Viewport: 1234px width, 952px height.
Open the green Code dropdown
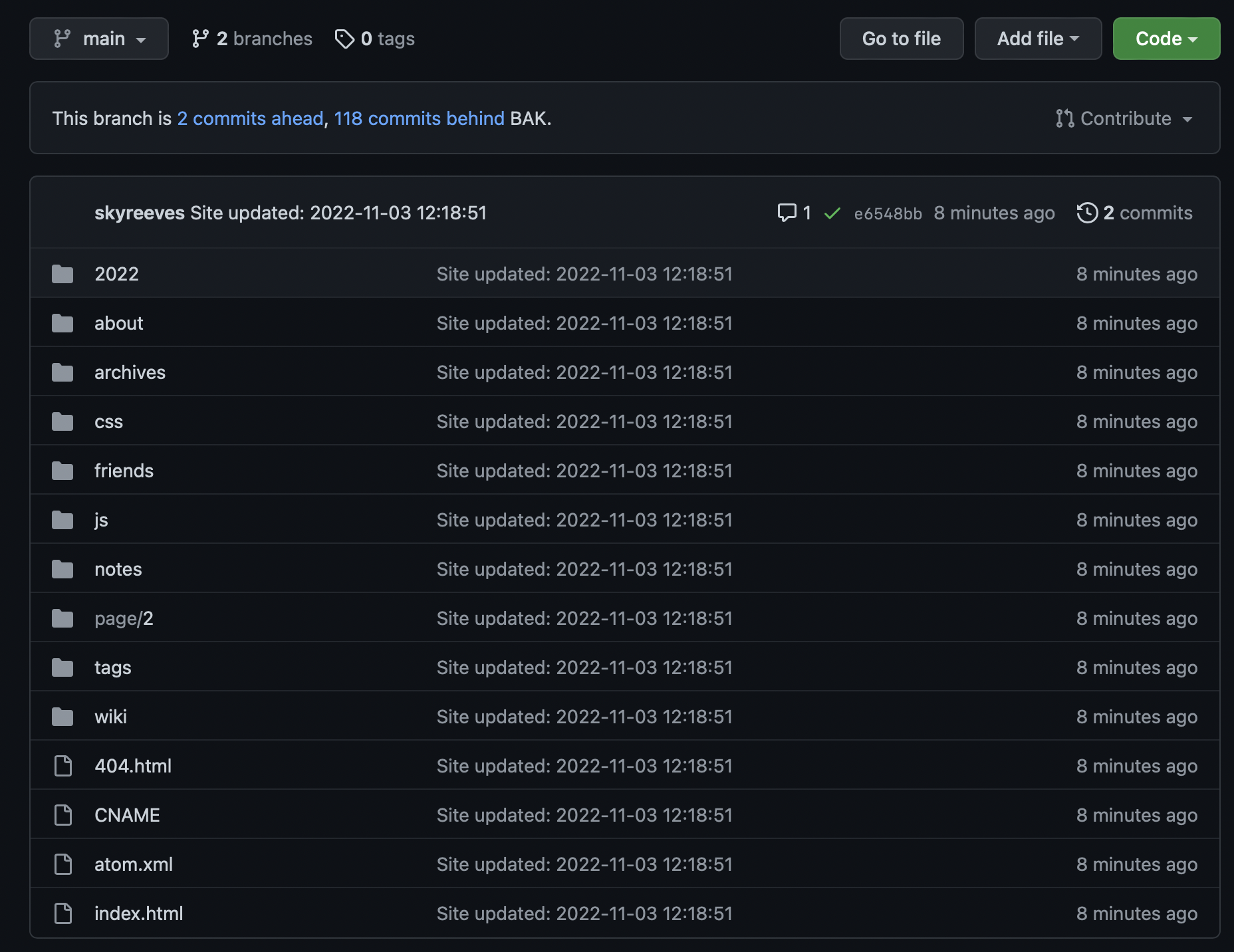(1166, 39)
